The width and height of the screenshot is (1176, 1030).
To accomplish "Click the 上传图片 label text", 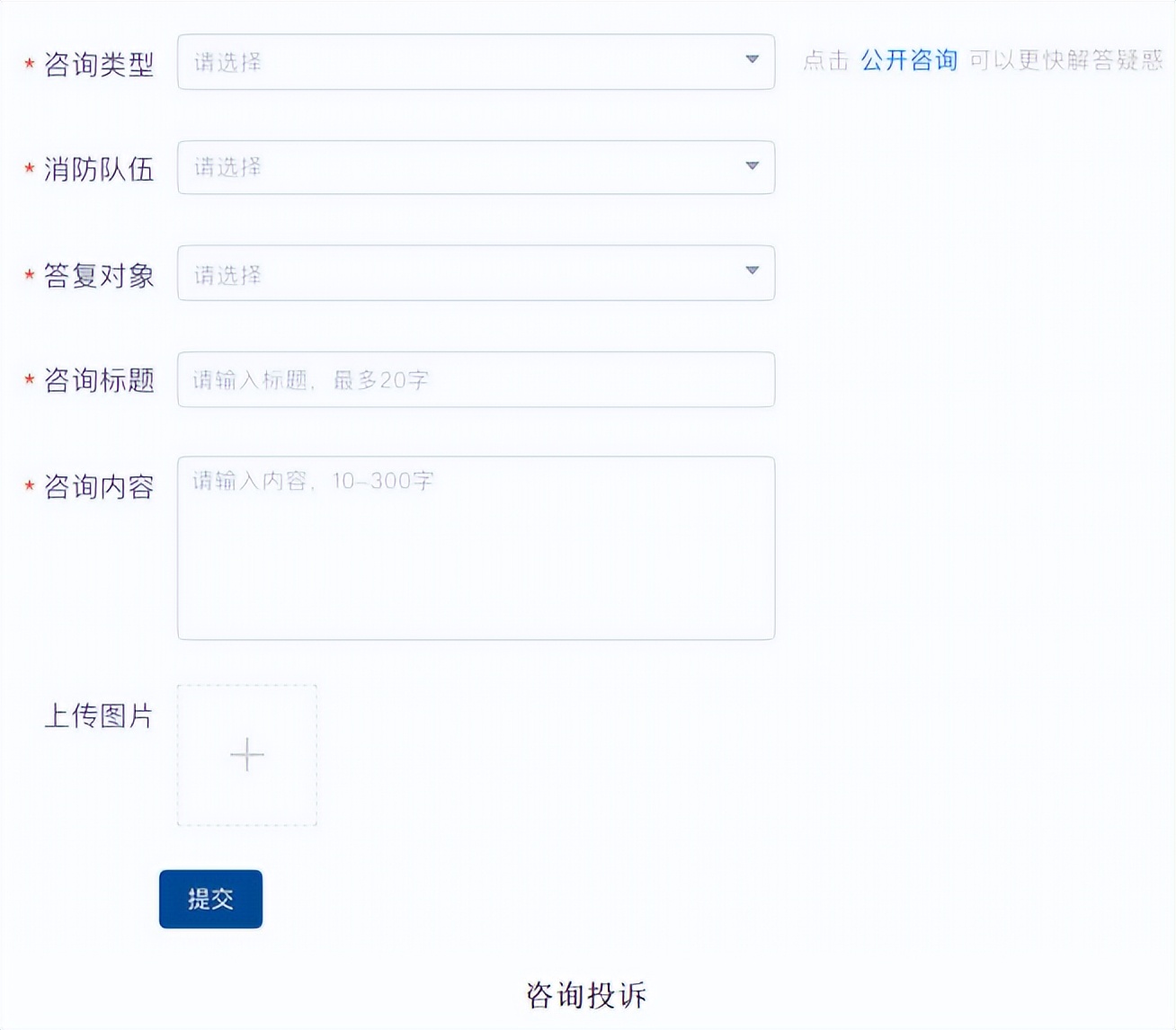I will (x=100, y=717).
